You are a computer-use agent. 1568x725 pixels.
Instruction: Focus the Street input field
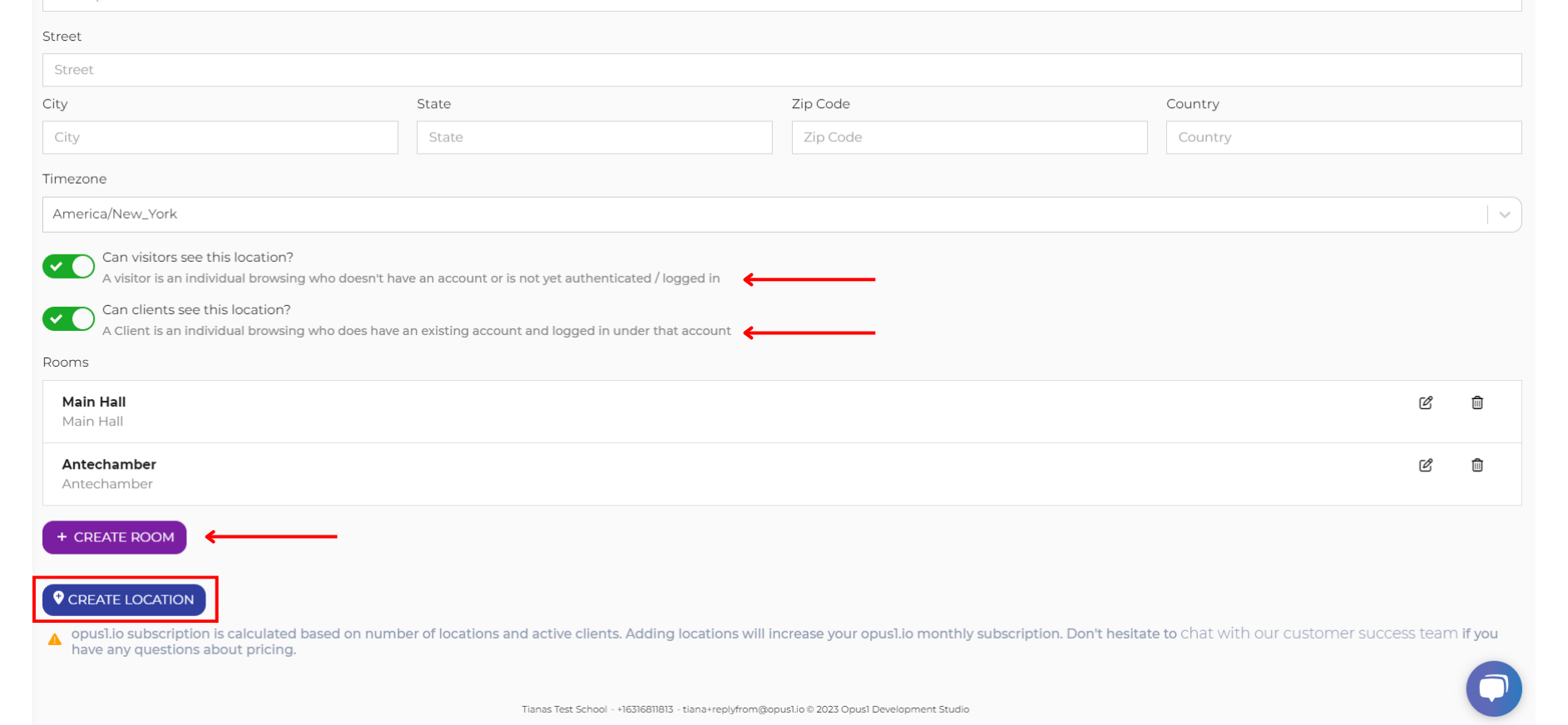coord(781,70)
